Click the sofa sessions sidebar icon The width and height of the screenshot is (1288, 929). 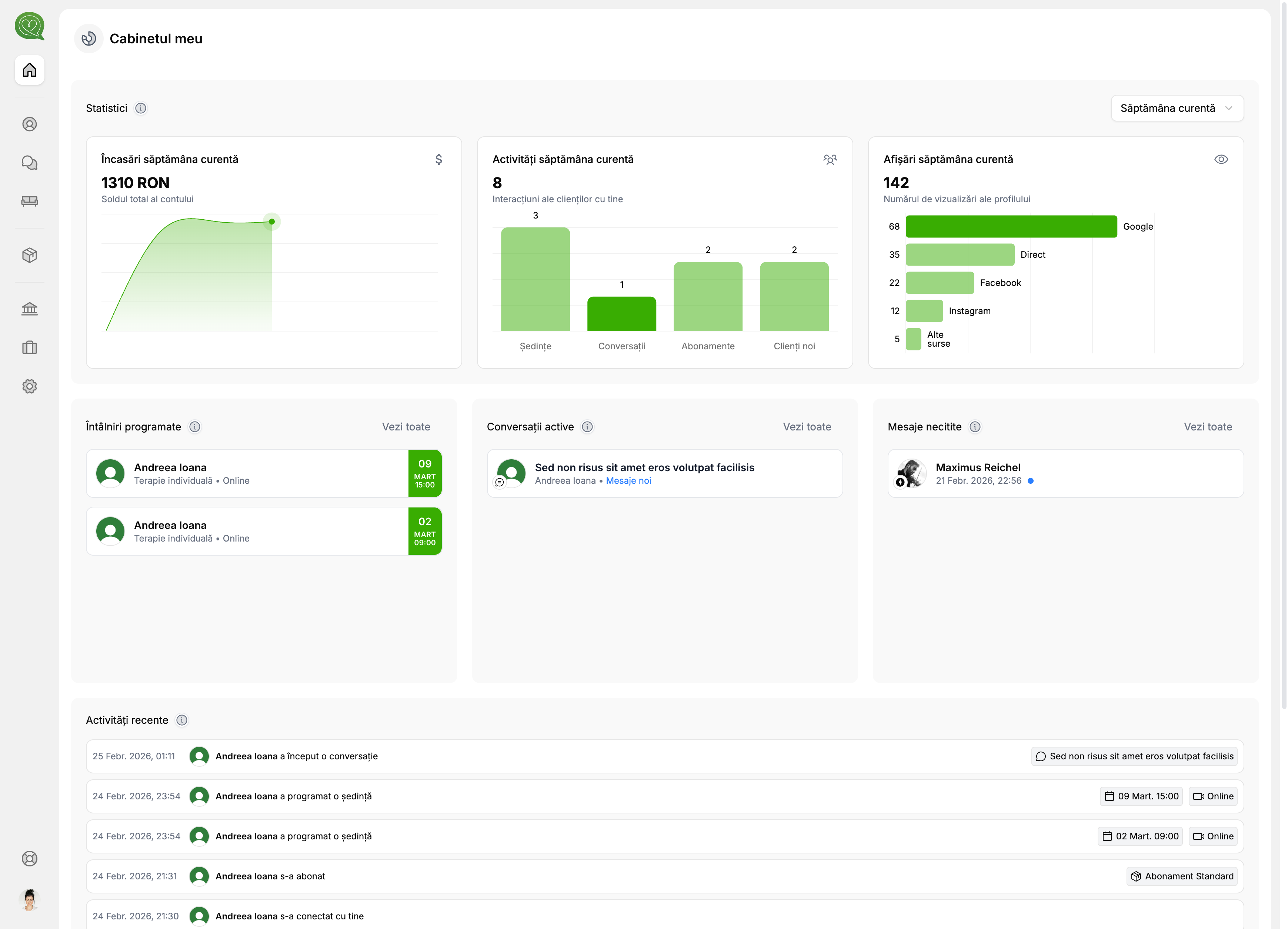[x=30, y=201]
